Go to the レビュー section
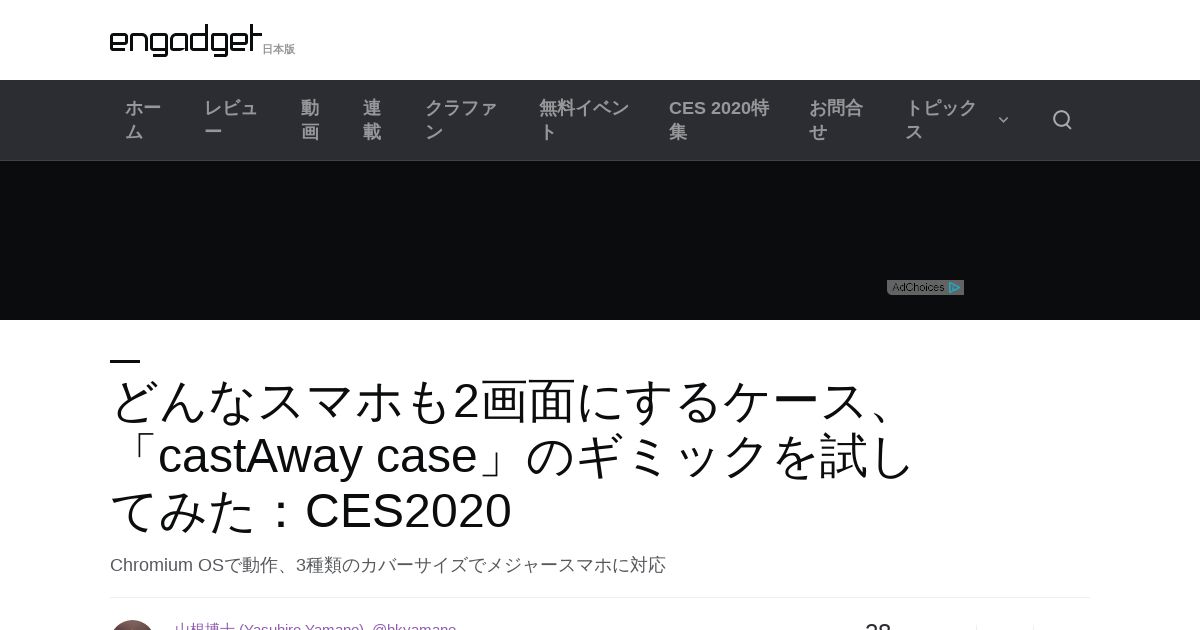Image resolution: width=1200 pixels, height=630 pixels. pos(231,120)
